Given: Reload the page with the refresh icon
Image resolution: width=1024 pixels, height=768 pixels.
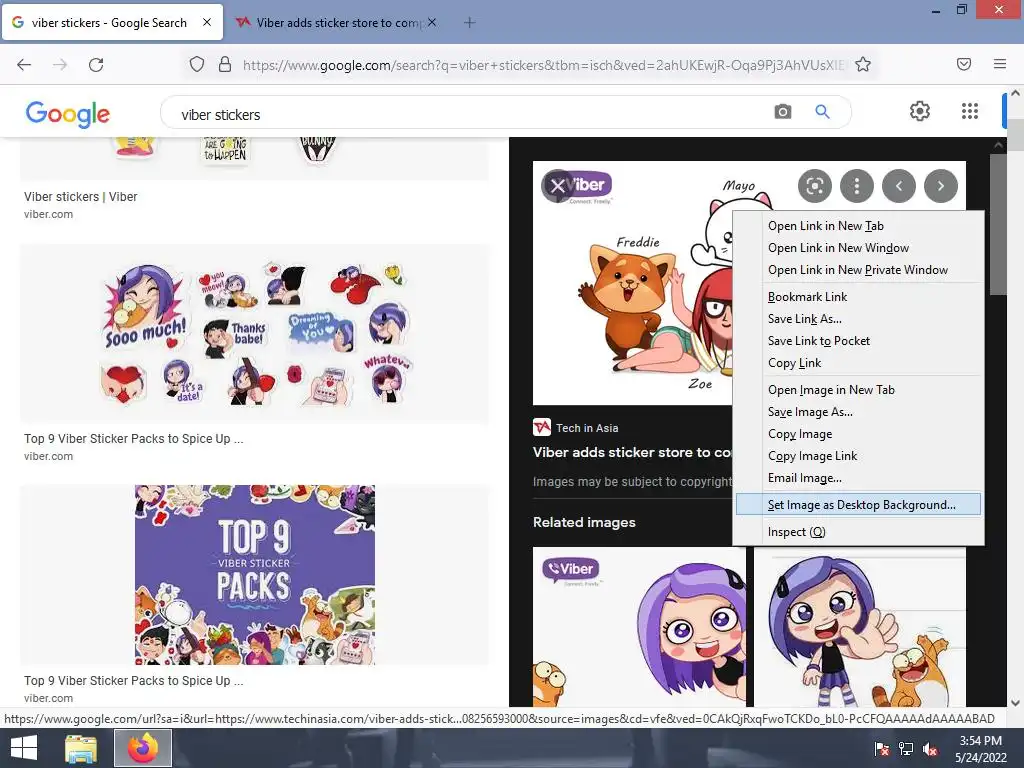Looking at the screenshot, I should (x=96, y=65).
